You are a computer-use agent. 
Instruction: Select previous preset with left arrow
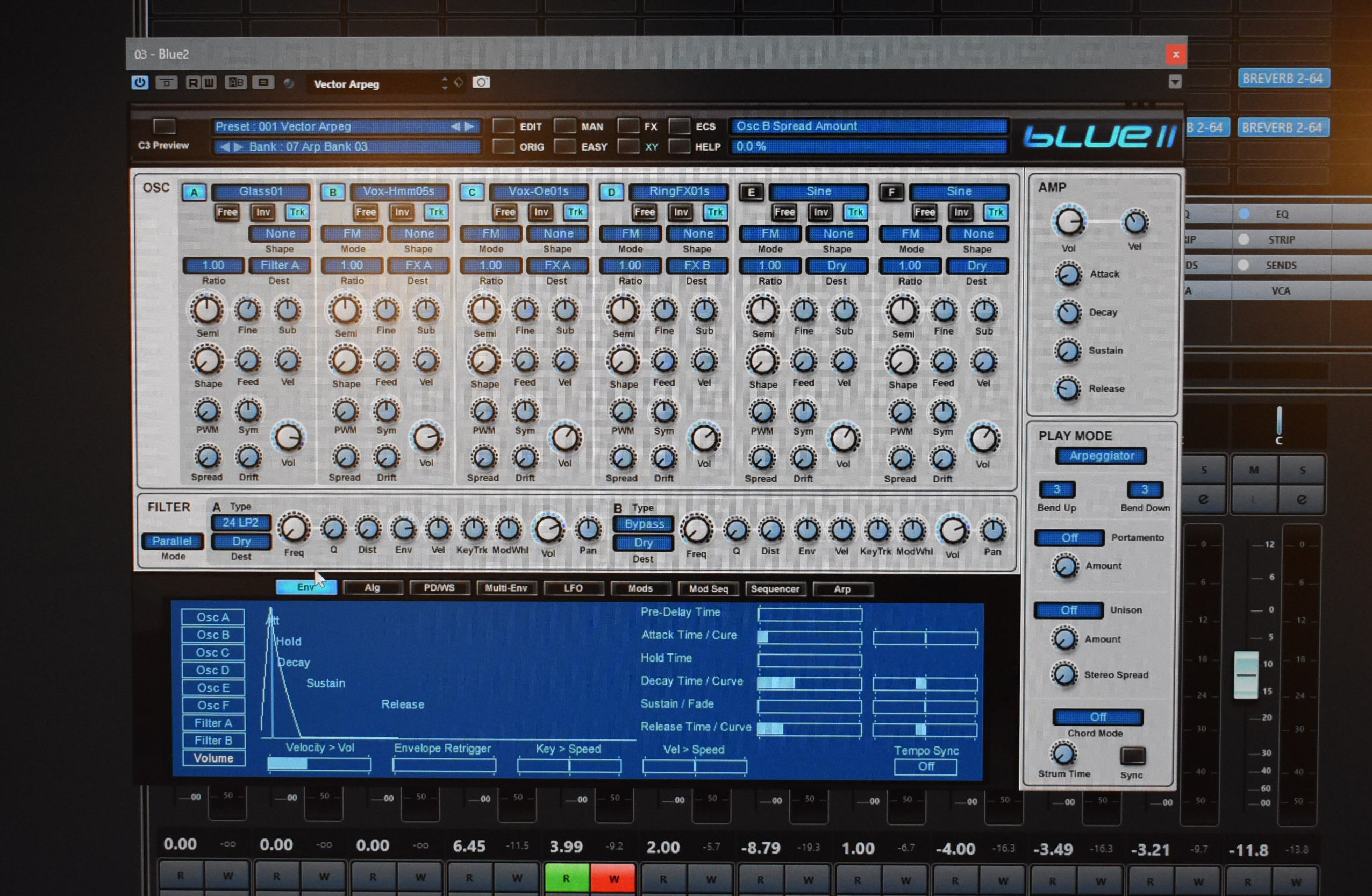tap(455, 126)
